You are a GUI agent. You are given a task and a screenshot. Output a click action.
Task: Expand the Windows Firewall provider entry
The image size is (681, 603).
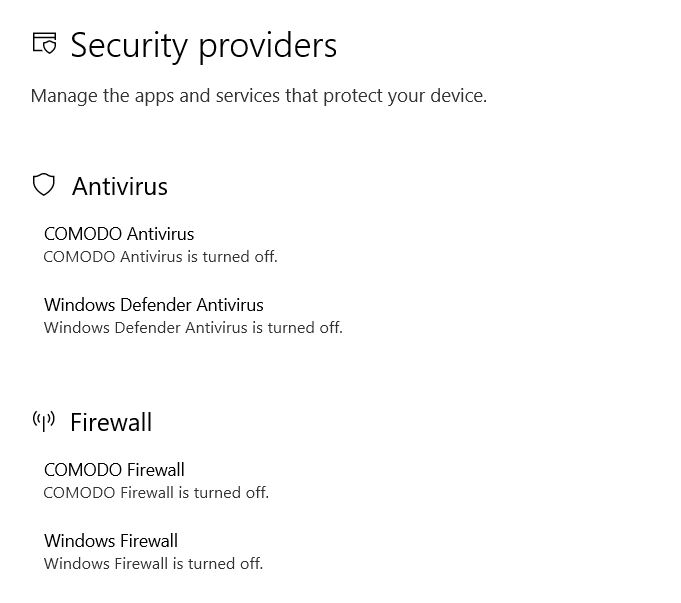click(153, 552)
